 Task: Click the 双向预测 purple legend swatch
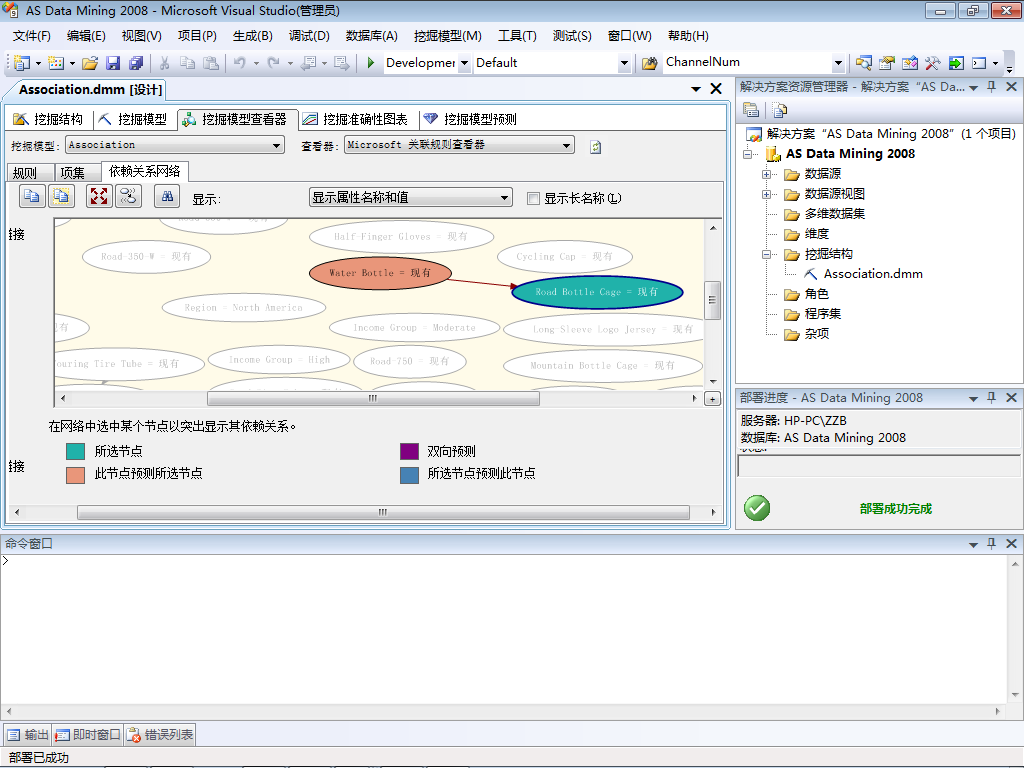(x=409, y=451)
